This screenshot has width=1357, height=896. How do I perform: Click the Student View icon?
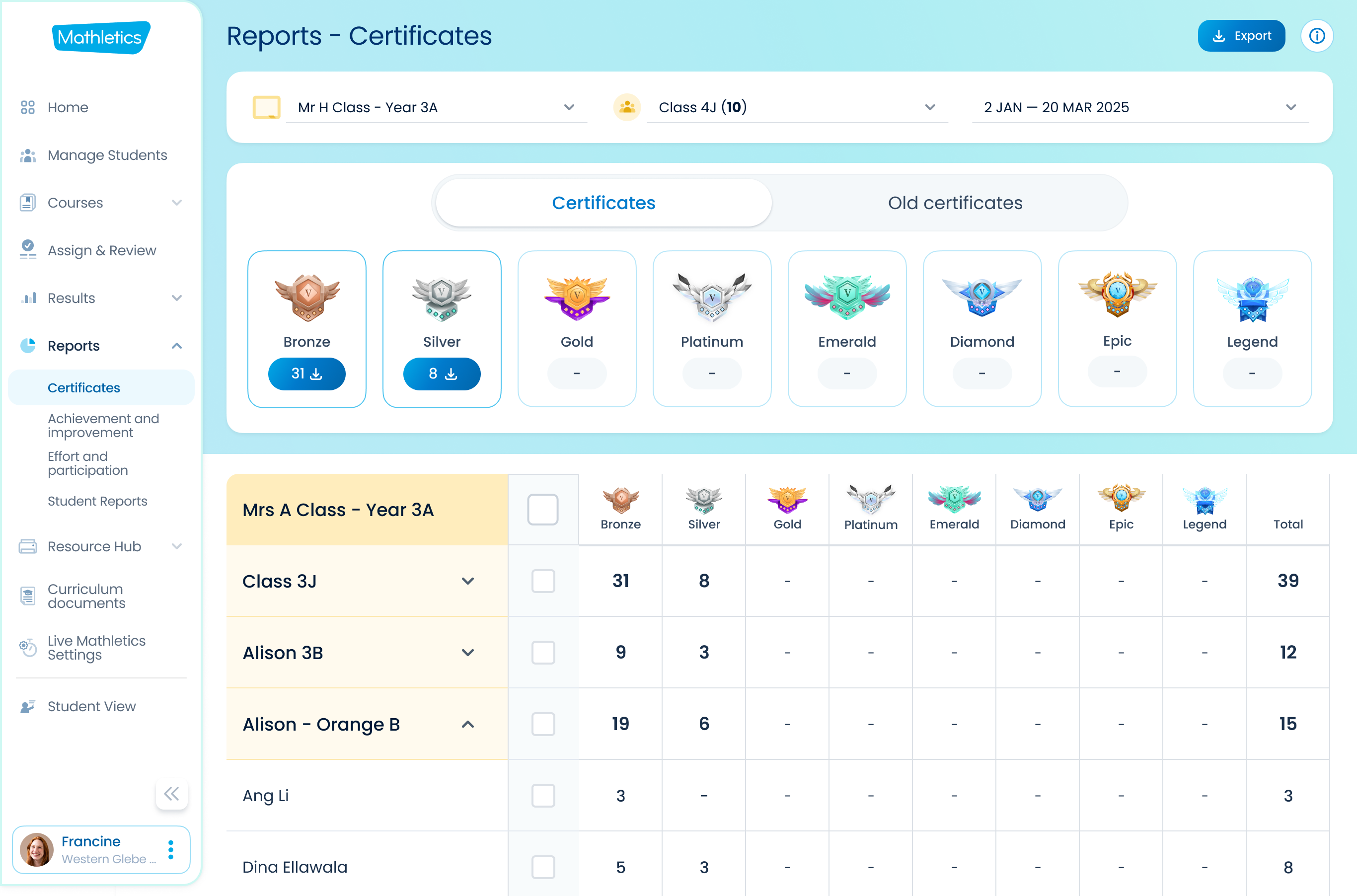[x=27, y=706]
